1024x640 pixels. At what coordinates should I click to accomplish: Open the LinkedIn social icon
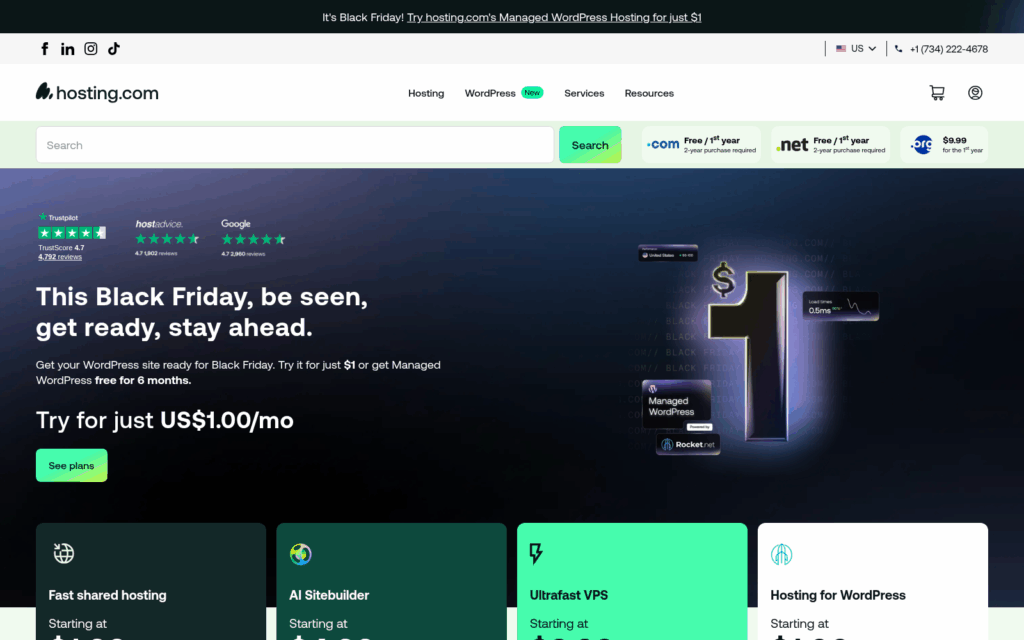[67, 49]
